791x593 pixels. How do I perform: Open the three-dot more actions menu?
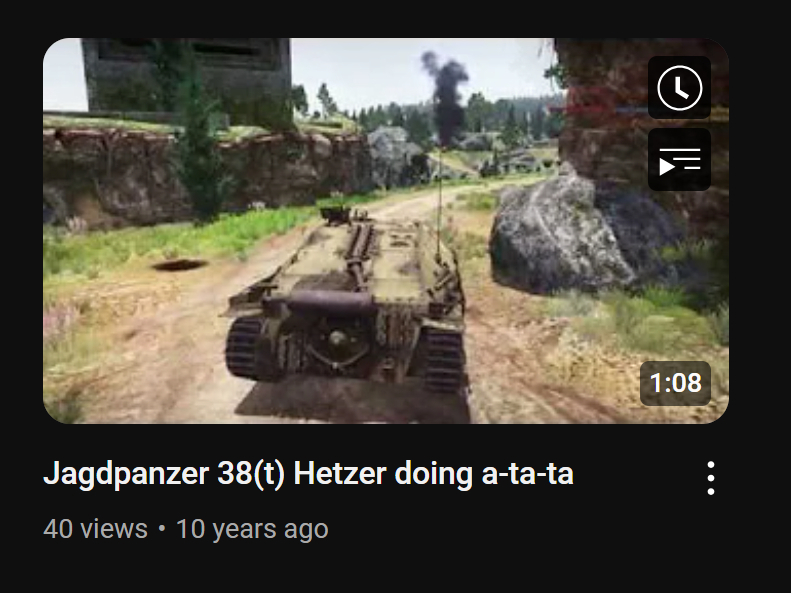(711, 478)
